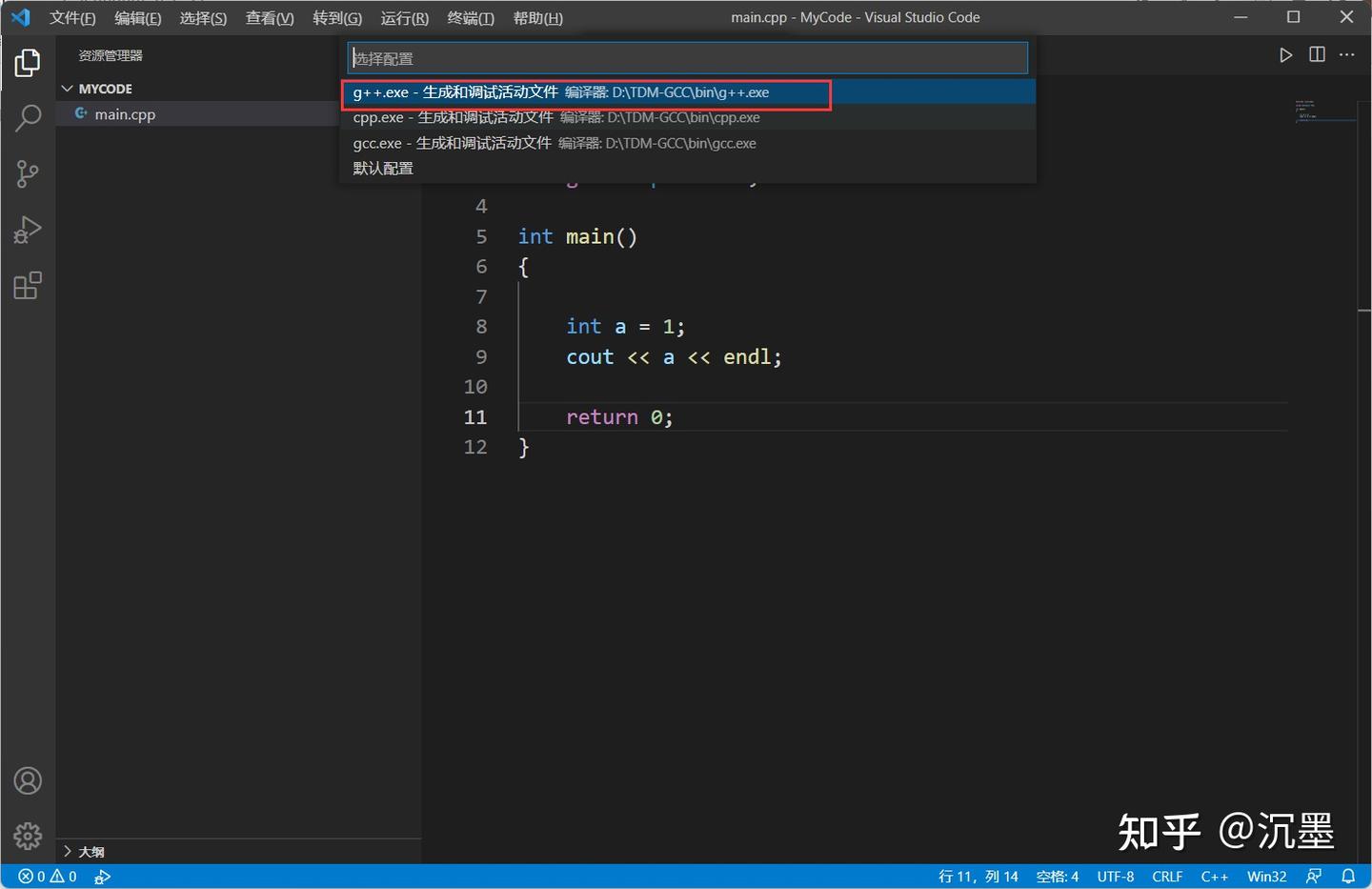The width and height of the screenshot is (1372, 889).
Task: Open the Run and Debug view
Action: (x=28, y=230)
